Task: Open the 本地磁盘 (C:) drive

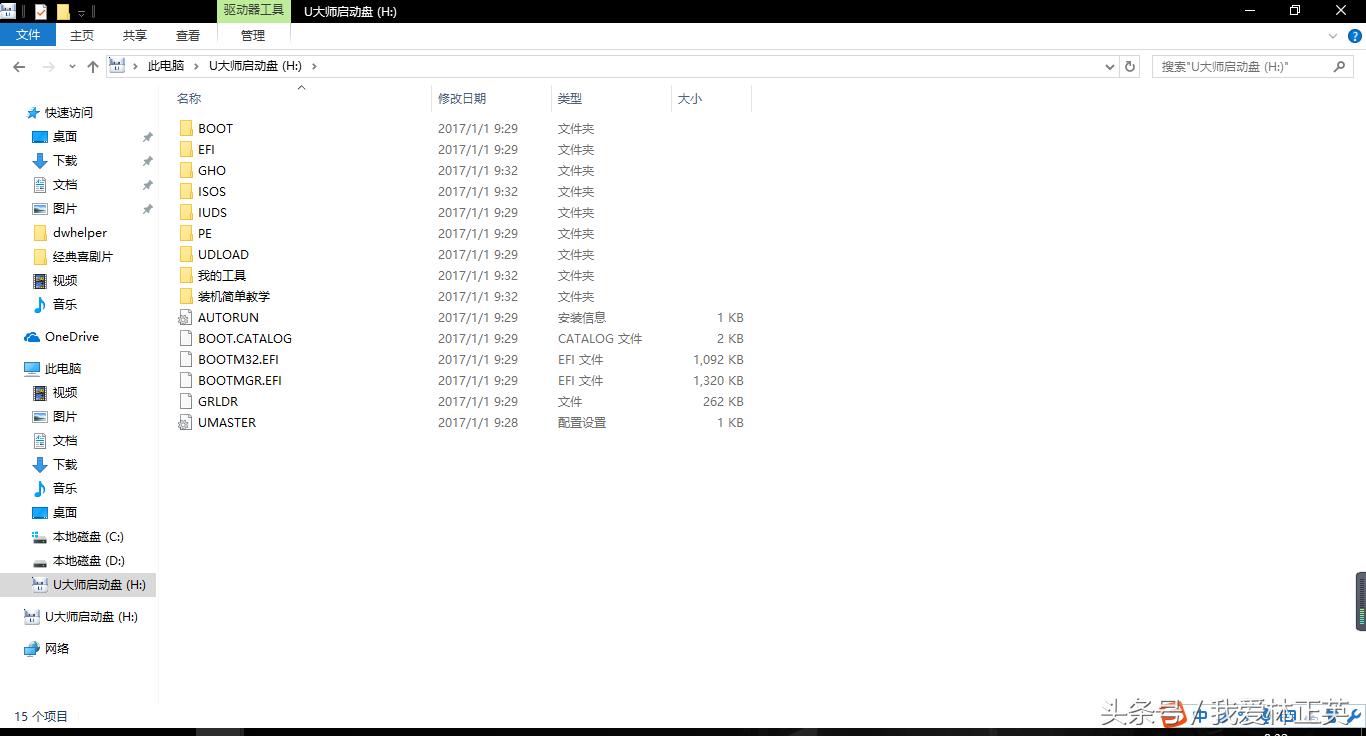Action: click(x=90, y=536)
